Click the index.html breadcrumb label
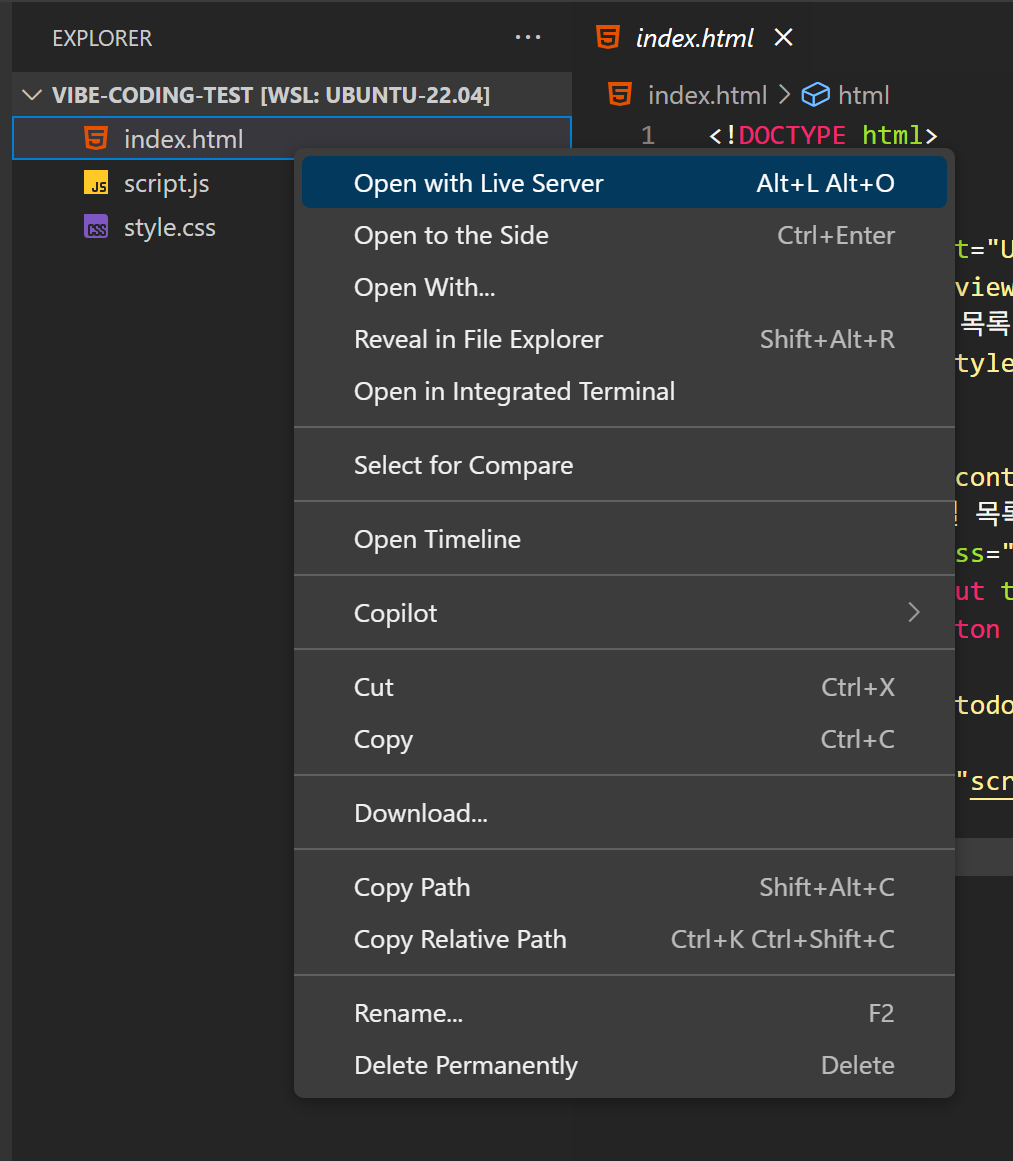The width and height of the screenshot is (1013, 1161). 707,95
